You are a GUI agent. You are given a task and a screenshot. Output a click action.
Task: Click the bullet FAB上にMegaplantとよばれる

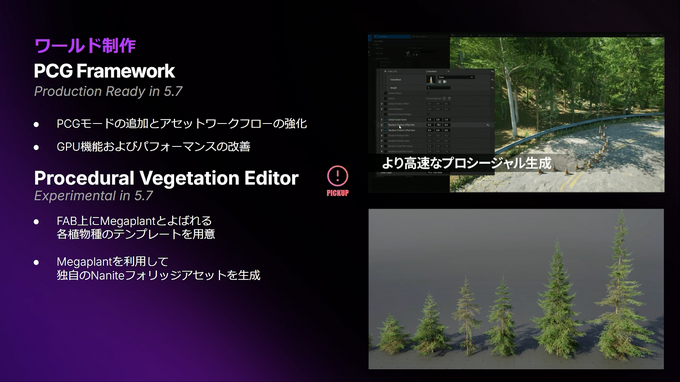134,221
